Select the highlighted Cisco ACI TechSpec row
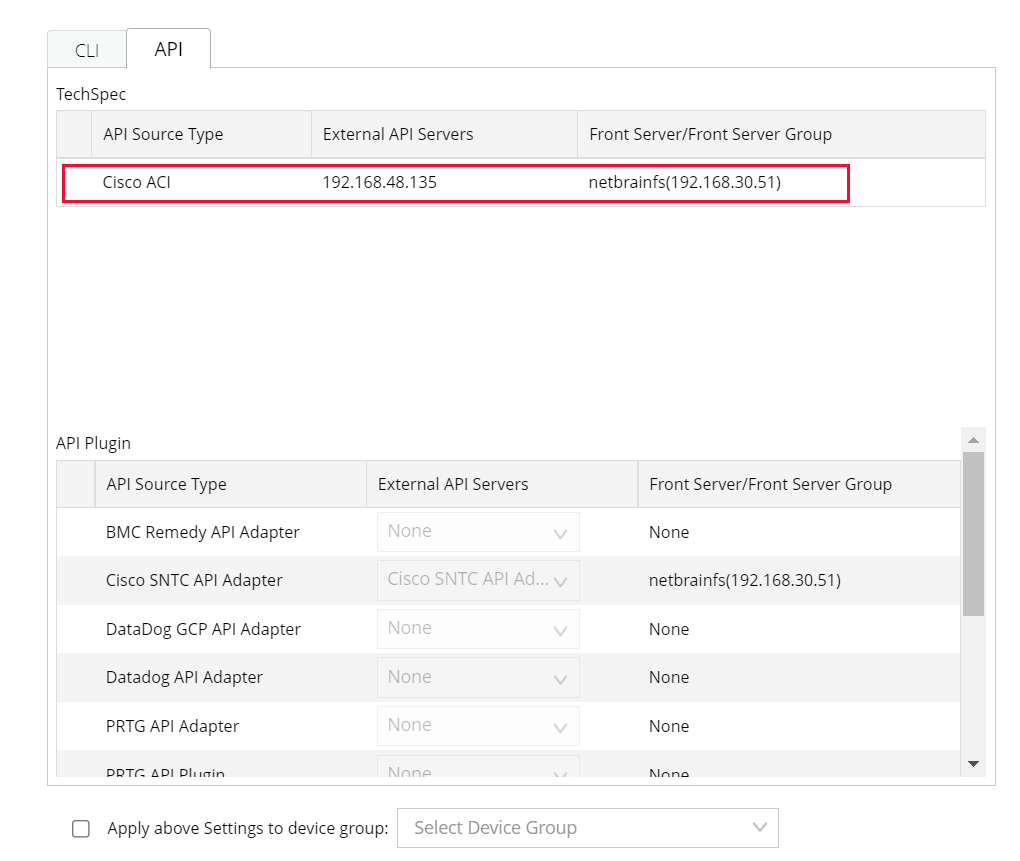 (x=455, y=183)
